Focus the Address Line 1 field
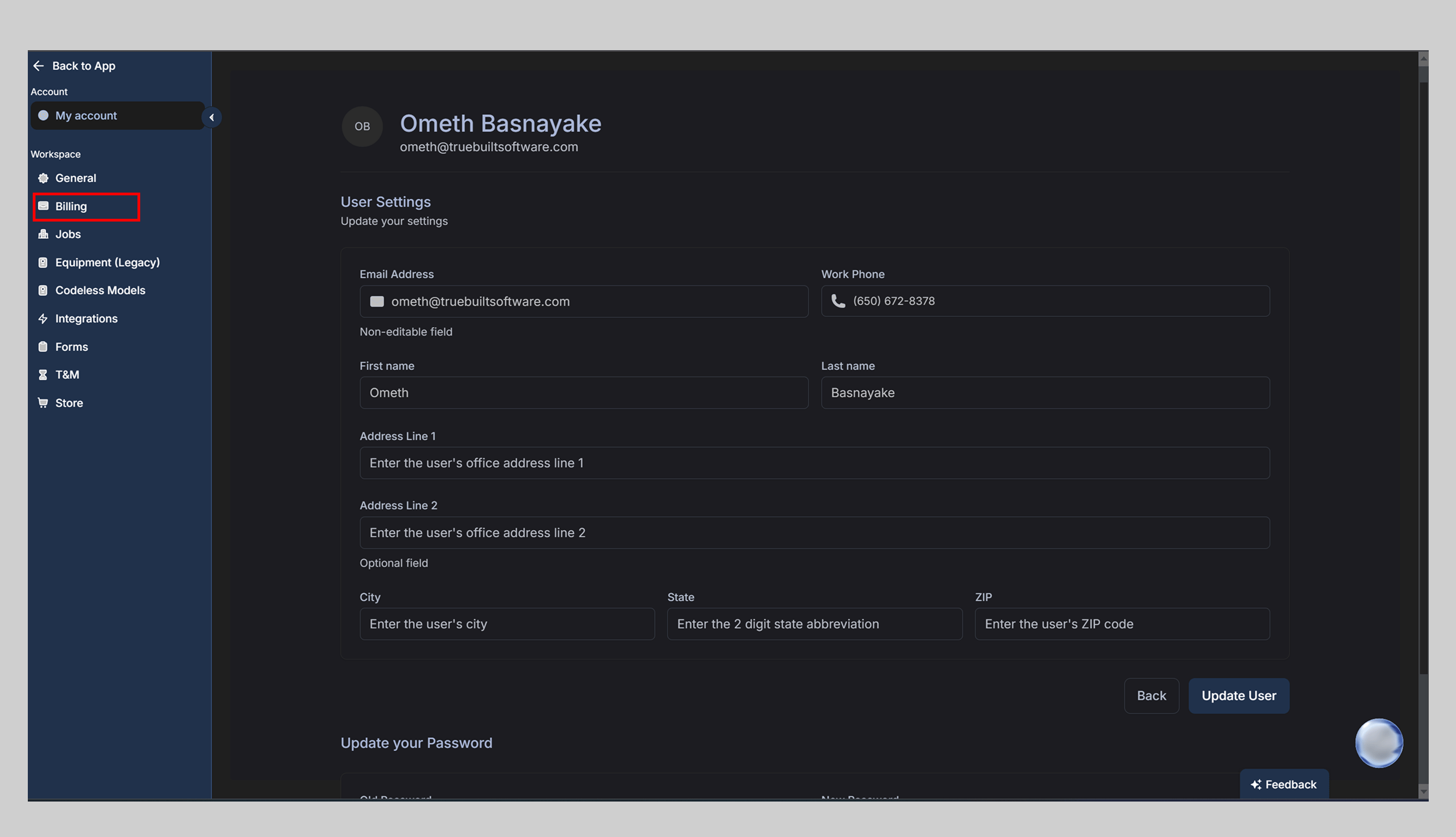This screenshot has width=1456, height=837. 815,463
